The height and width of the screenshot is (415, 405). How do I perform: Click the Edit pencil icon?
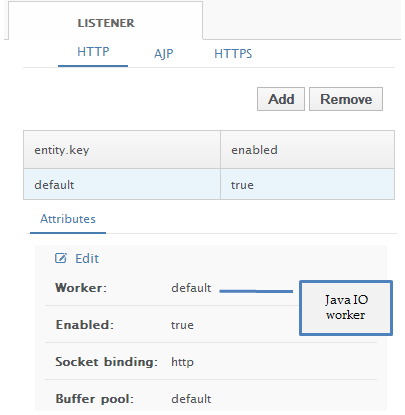pyautogui.click(x=61, y=258)
